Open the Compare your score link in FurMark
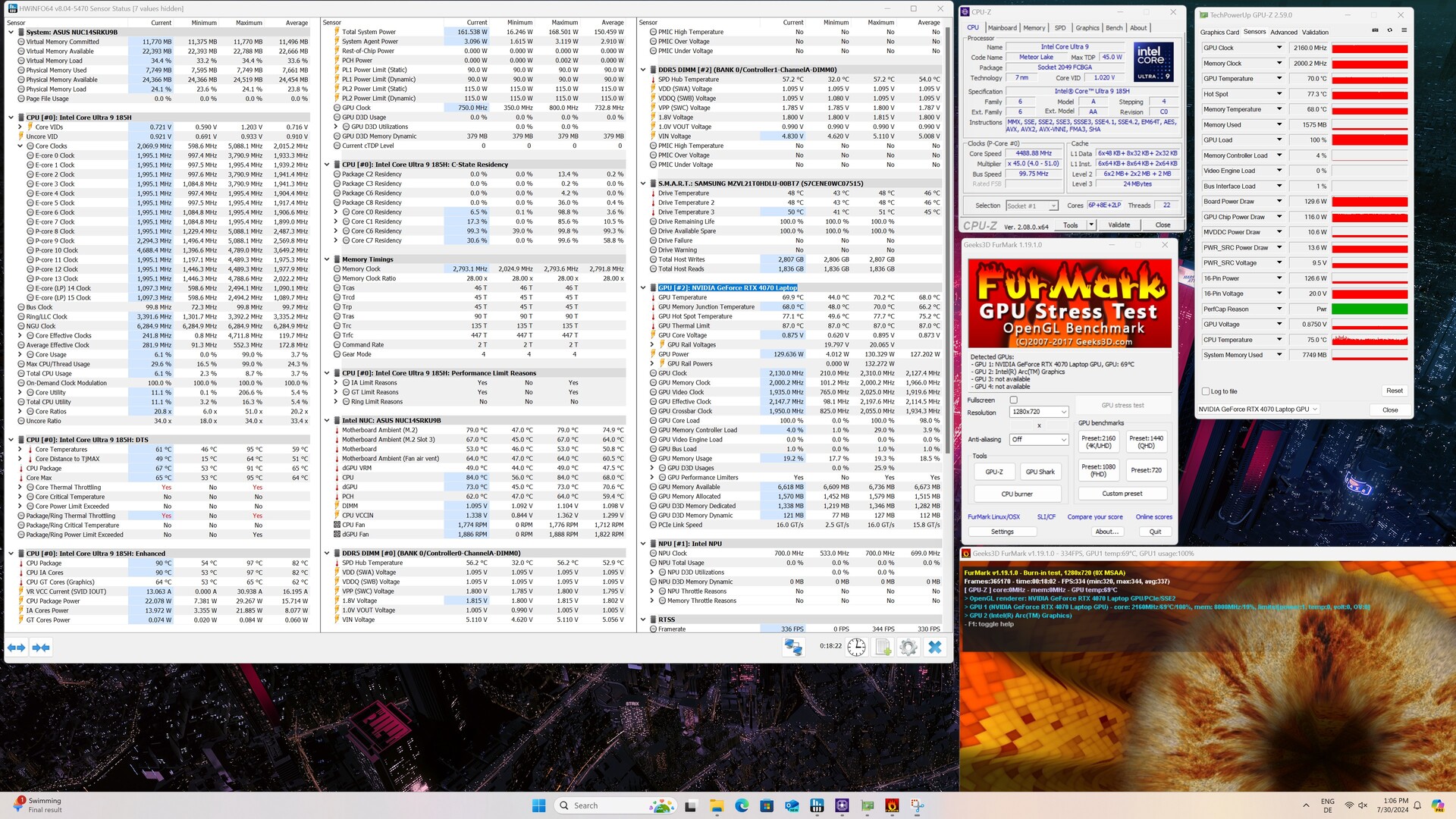 click(1094, 517)
